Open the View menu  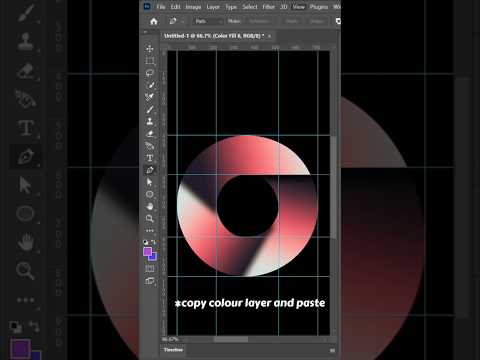pyautogui.click(x=299, y=7)
